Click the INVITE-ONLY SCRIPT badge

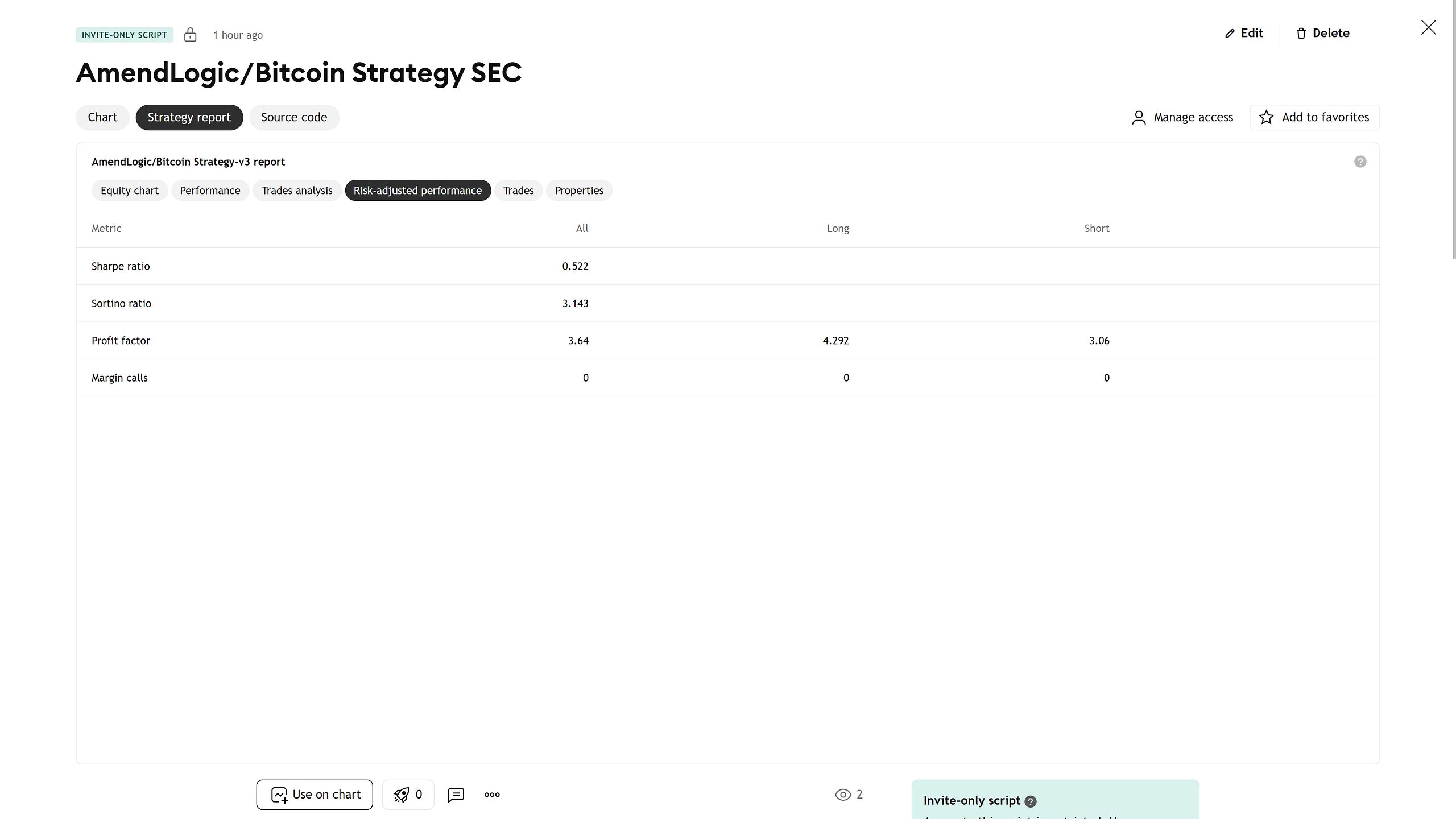click(125, 35)
